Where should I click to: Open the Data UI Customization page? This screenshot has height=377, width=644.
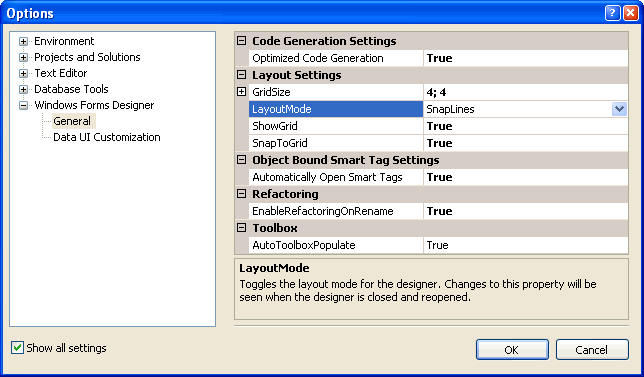click(x=107, y=137)
